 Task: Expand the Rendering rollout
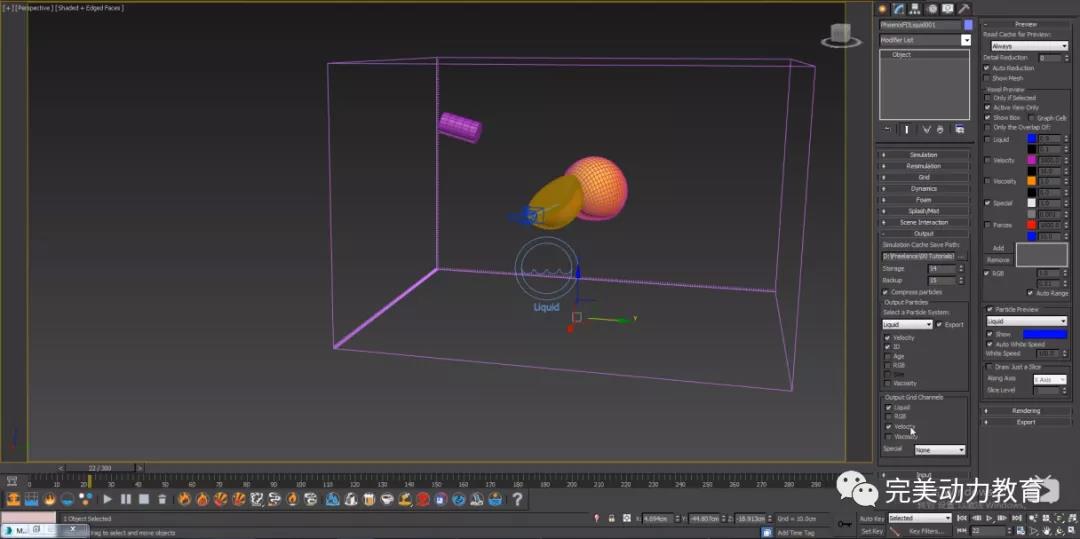pos(1025,411)
